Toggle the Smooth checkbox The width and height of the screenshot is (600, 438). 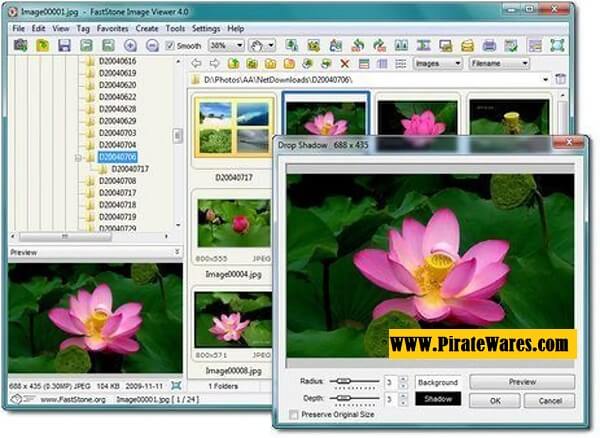point(172,46)
